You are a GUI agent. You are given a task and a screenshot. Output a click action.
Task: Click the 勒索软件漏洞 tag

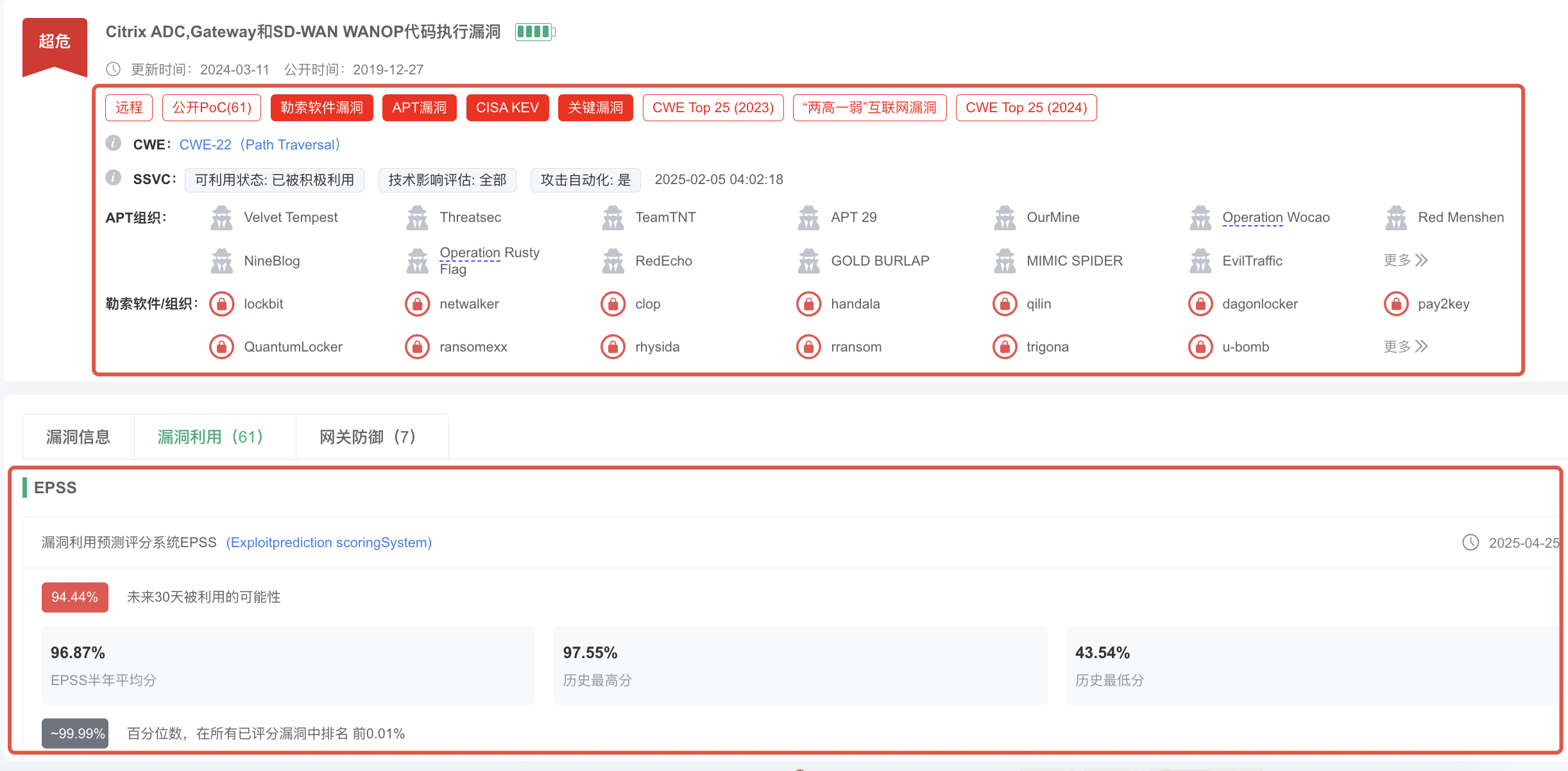[x=321, y=108]
